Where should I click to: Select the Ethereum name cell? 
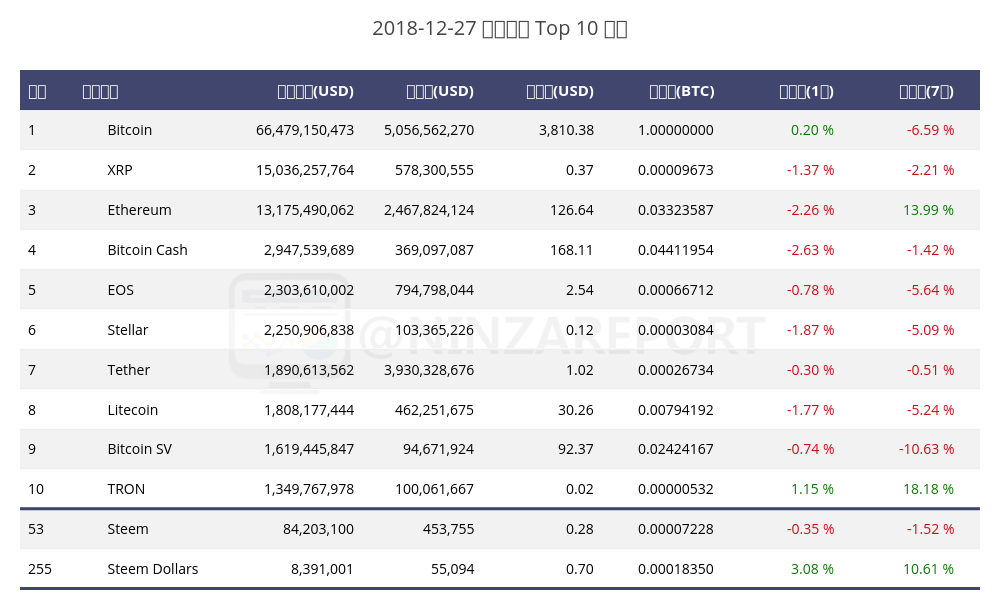(139, 210)
